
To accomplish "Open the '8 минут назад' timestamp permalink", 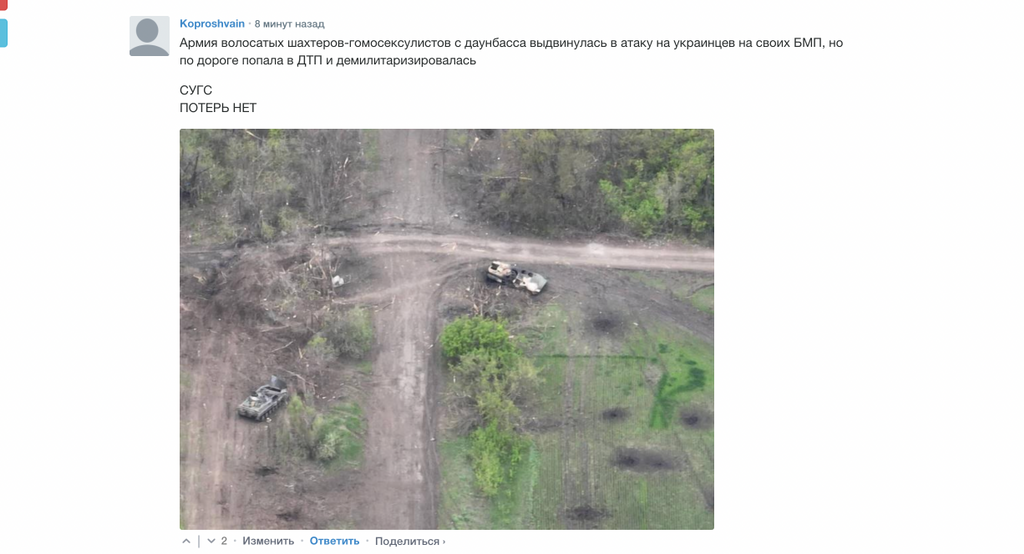I will click(289, 24).
